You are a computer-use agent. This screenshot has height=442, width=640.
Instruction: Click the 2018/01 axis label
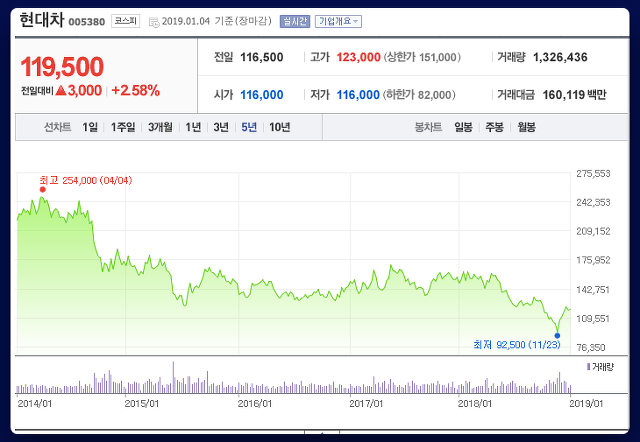click(x=475, y=403)
